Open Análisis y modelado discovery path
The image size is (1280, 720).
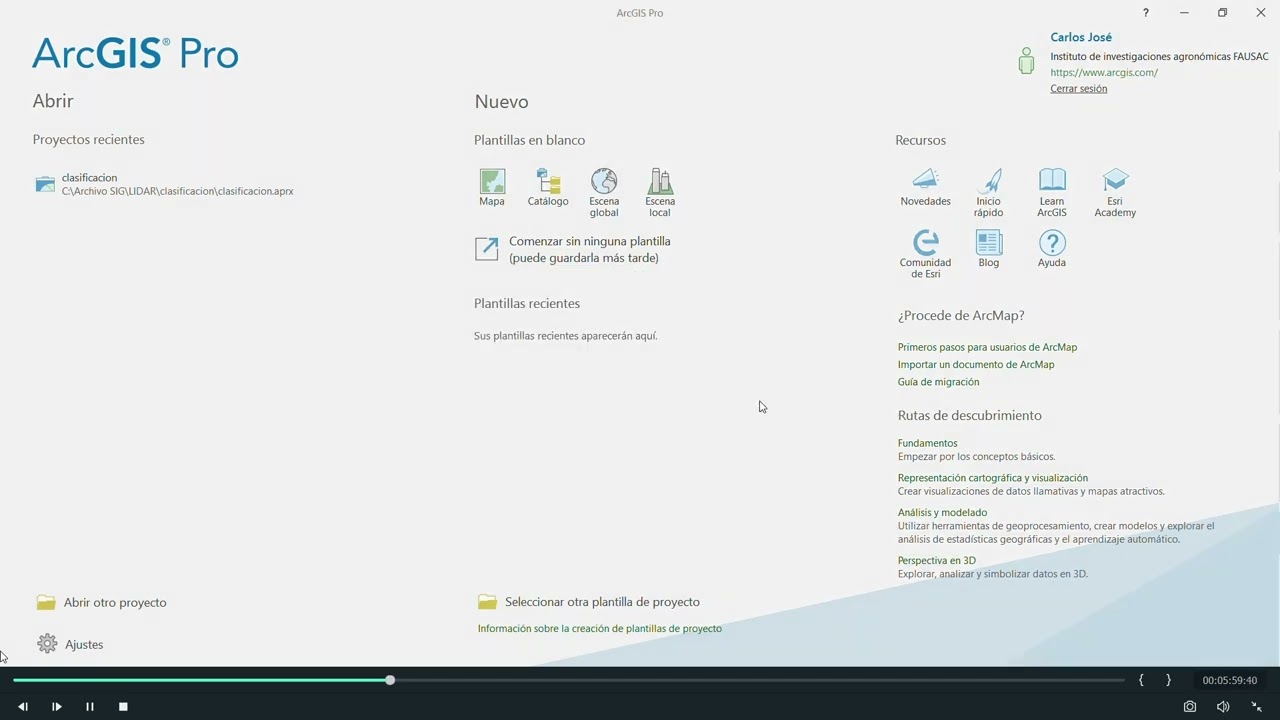coord(942,513)
